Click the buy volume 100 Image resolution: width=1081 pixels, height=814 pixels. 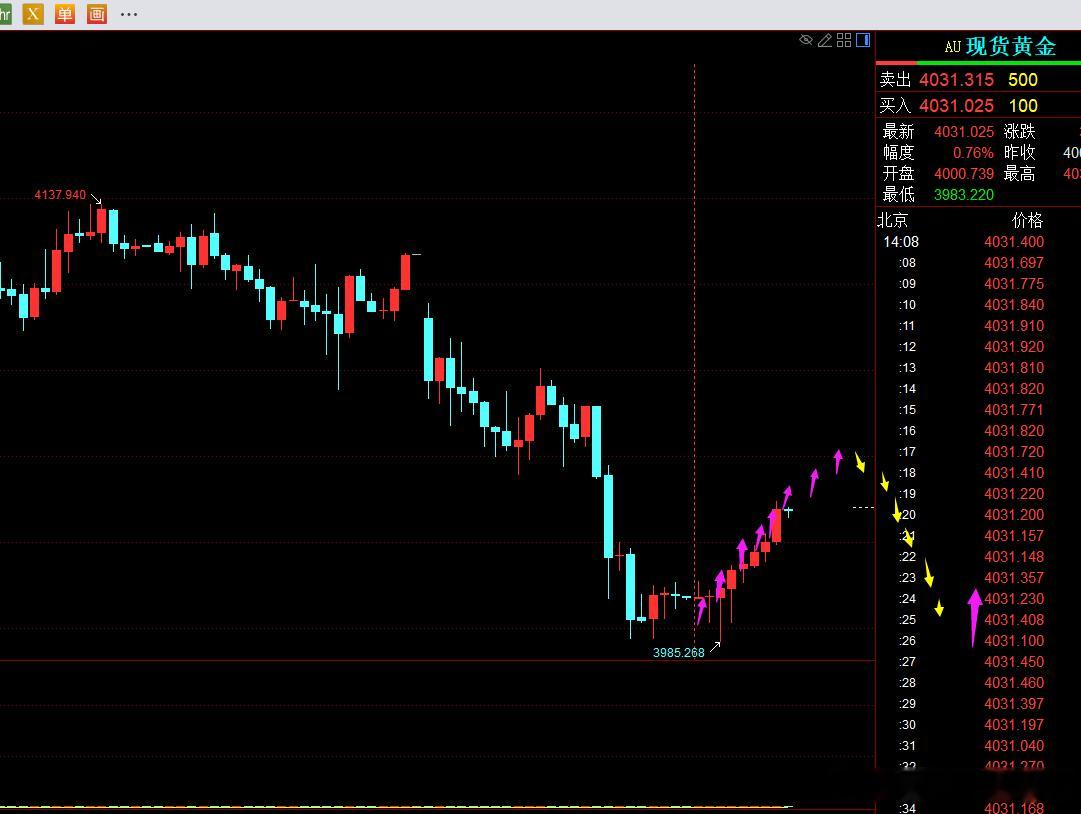pyautogui.click(x=1023, y=106)
